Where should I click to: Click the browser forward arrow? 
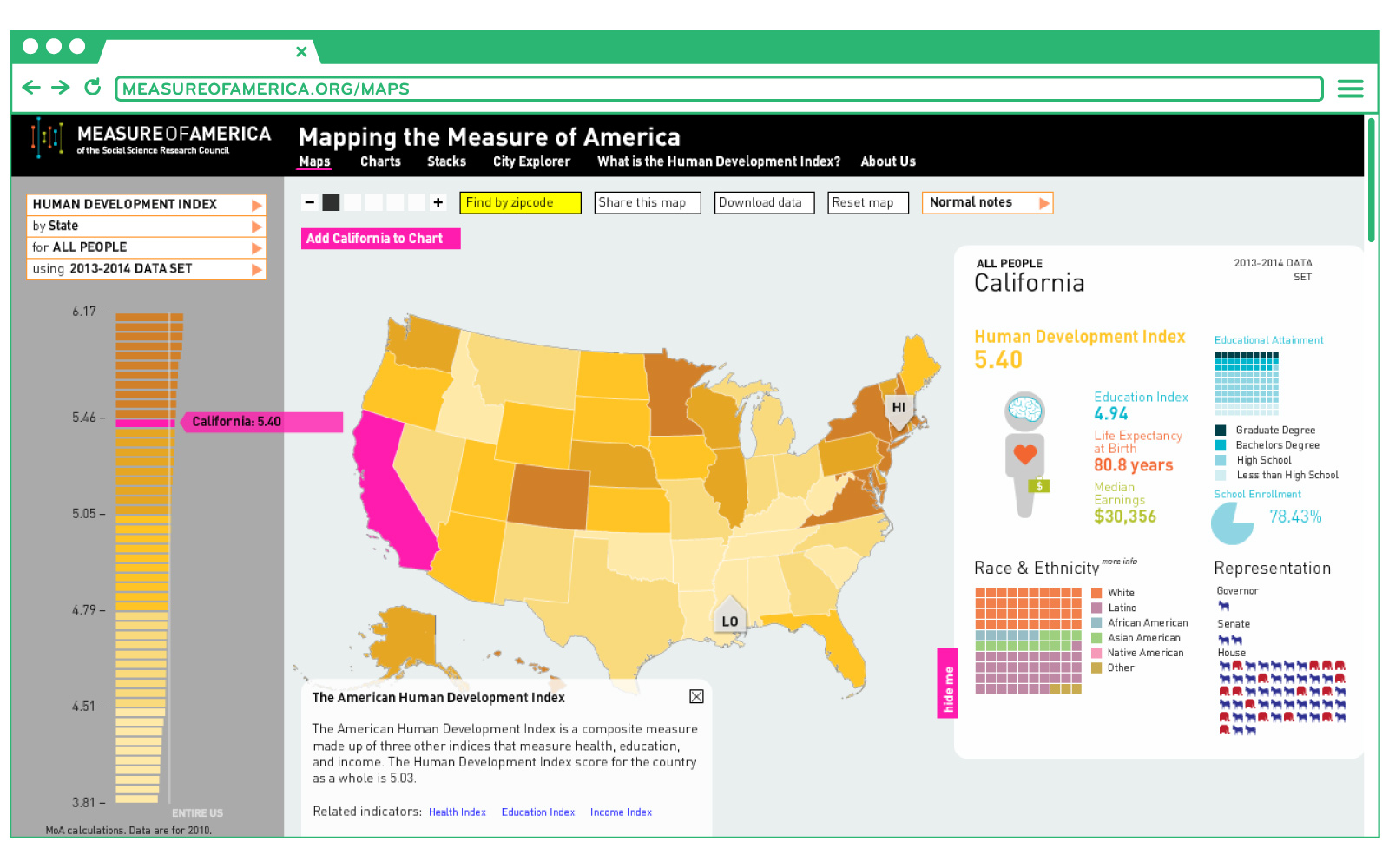(61, 88)
